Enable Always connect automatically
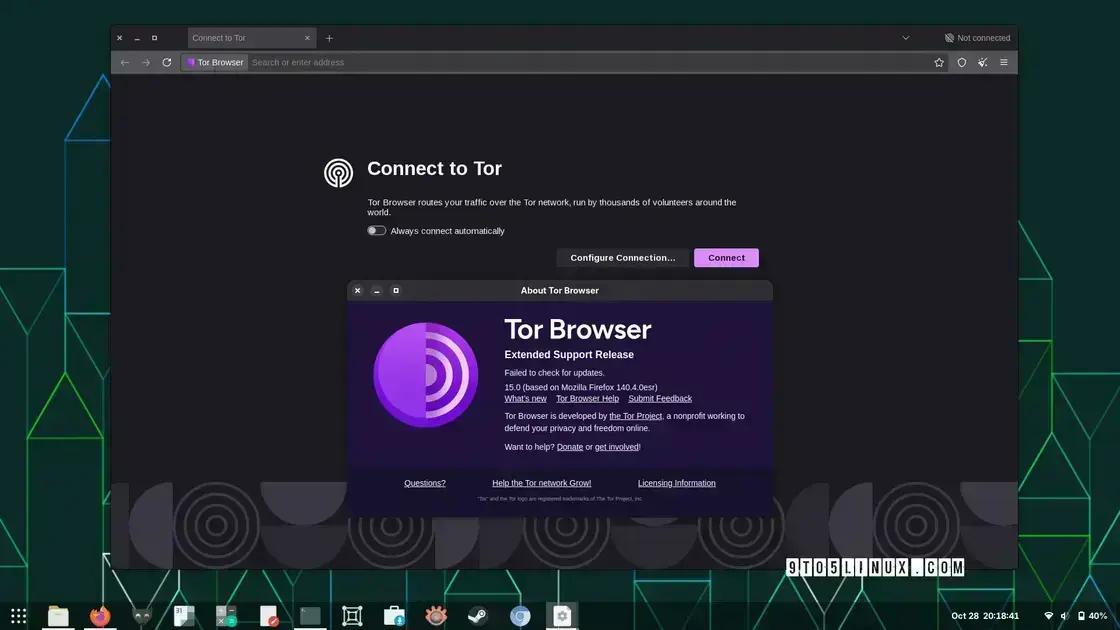The image size is (1120, 630). pyautogui.click(x=376, y=230)
